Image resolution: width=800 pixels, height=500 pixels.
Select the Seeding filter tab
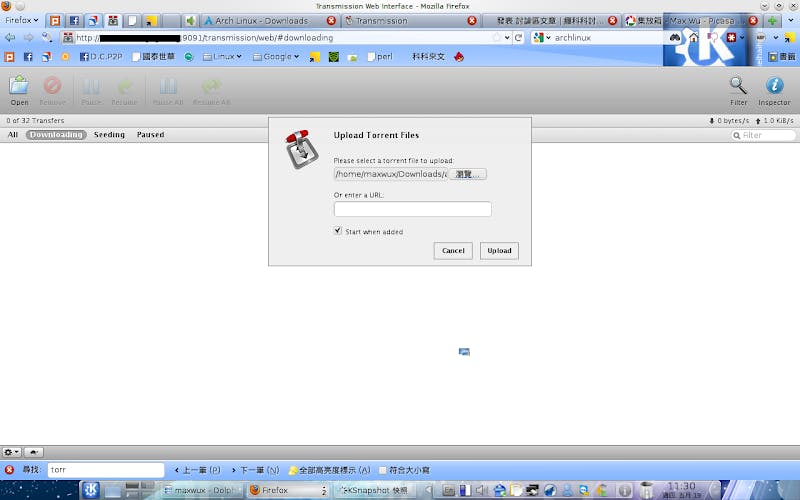click(109, 135)
